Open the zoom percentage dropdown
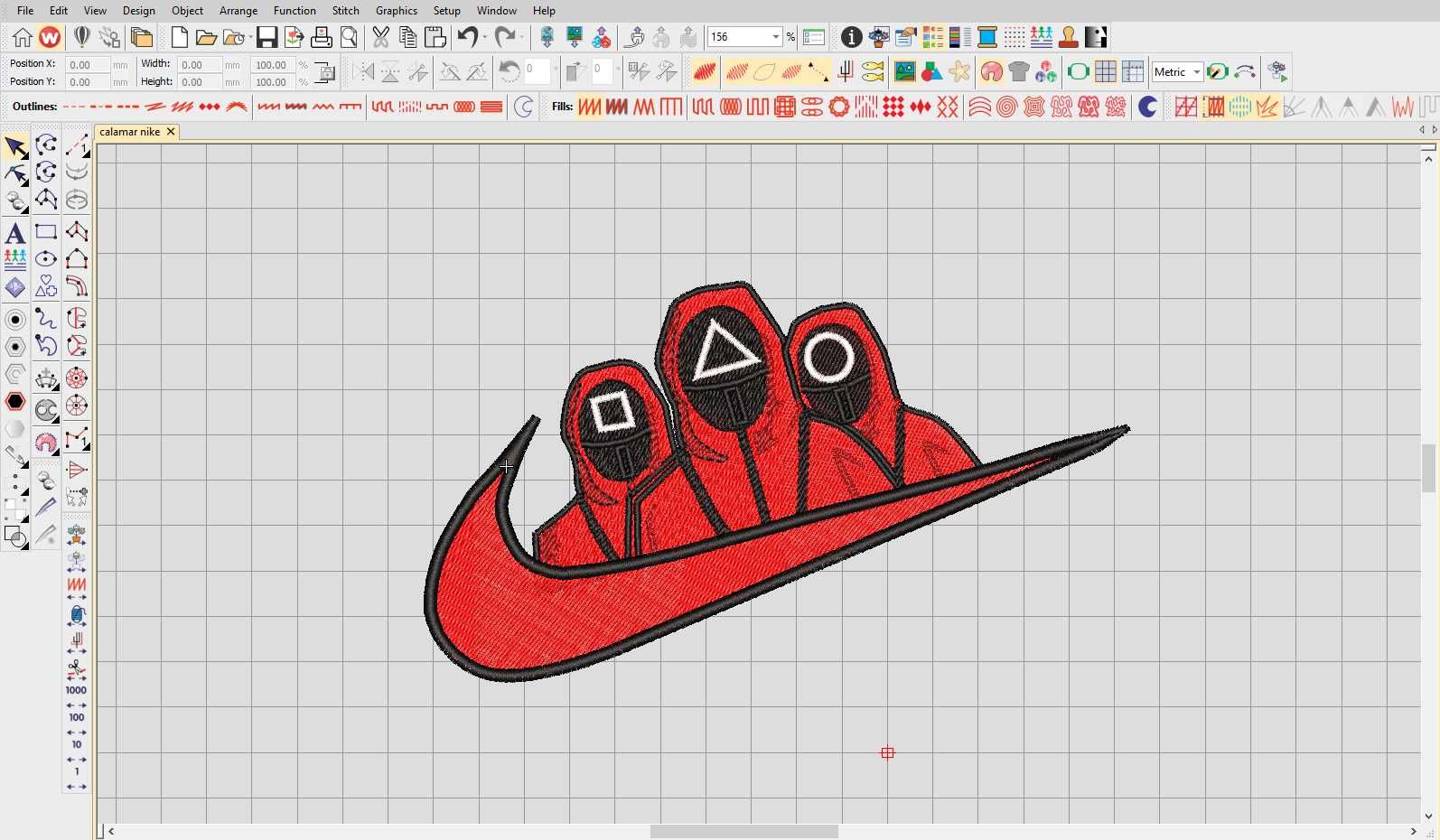The width and height of the screenshot is (1440, 840). (x=775, y=37)
